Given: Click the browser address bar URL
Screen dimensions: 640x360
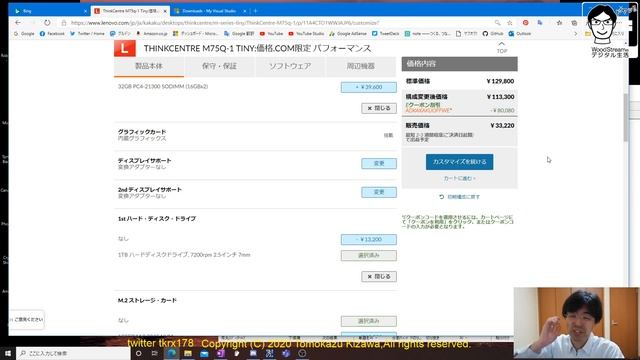Looking at the screenshot, I should pyautogui.click(x=225, y=23).
